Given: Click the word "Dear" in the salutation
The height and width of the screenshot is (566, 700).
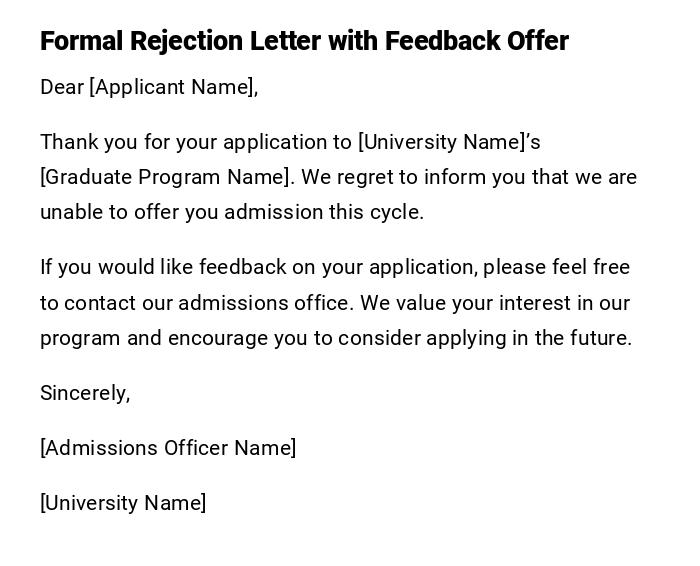Looking at the screenshot, I should [x=62, y=87].
